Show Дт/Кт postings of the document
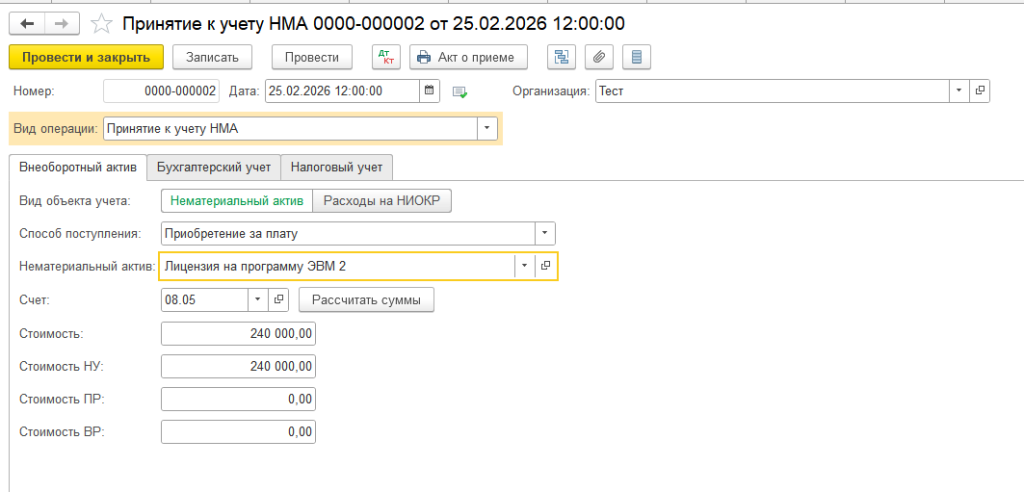This screenshot has width=1024, height=492. (386, 57)
